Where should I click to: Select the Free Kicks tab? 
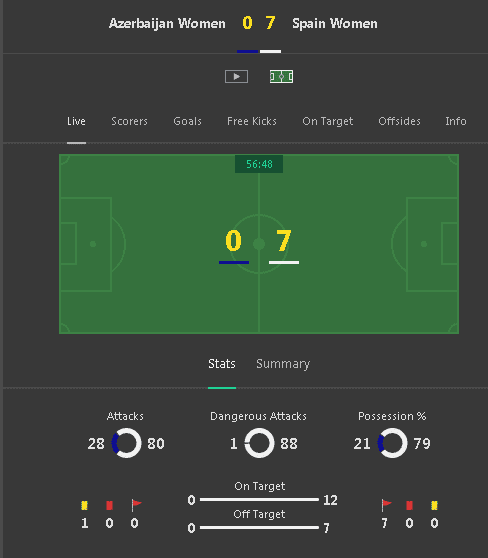(252, 121)
